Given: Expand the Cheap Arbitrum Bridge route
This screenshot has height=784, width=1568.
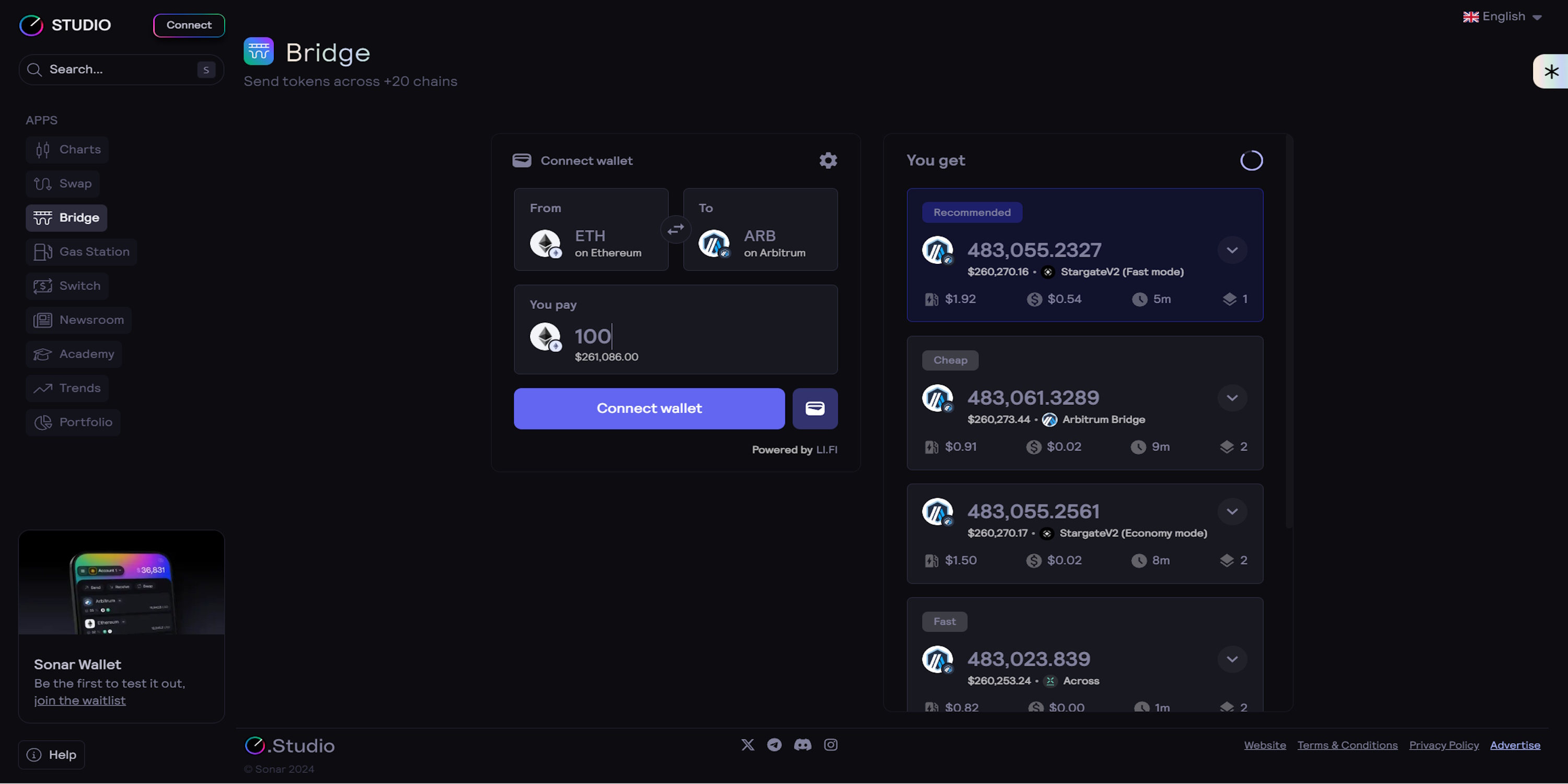Looking at the screenshot, I should pyautogui.click(x=1231, y=398).
